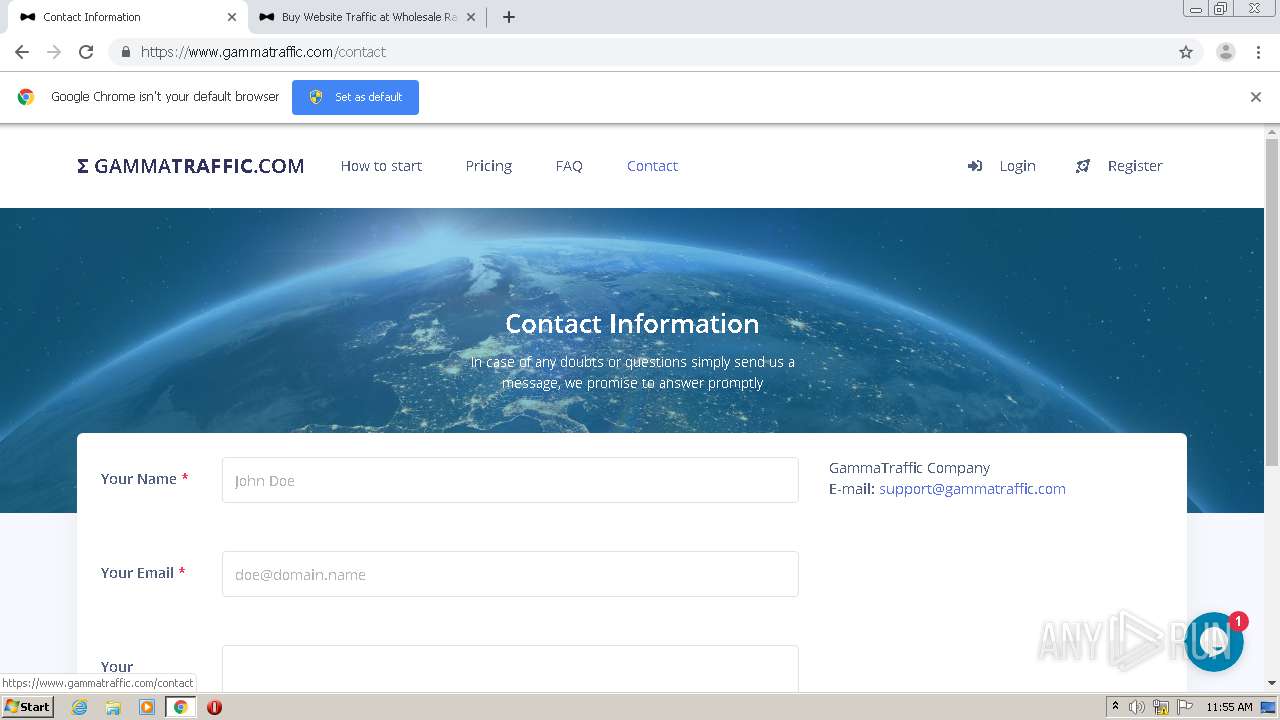The width and height of the screenshot is (1280, 720).
Task: Select the Chrome taskbar icon
Action: tap(181, 707)
